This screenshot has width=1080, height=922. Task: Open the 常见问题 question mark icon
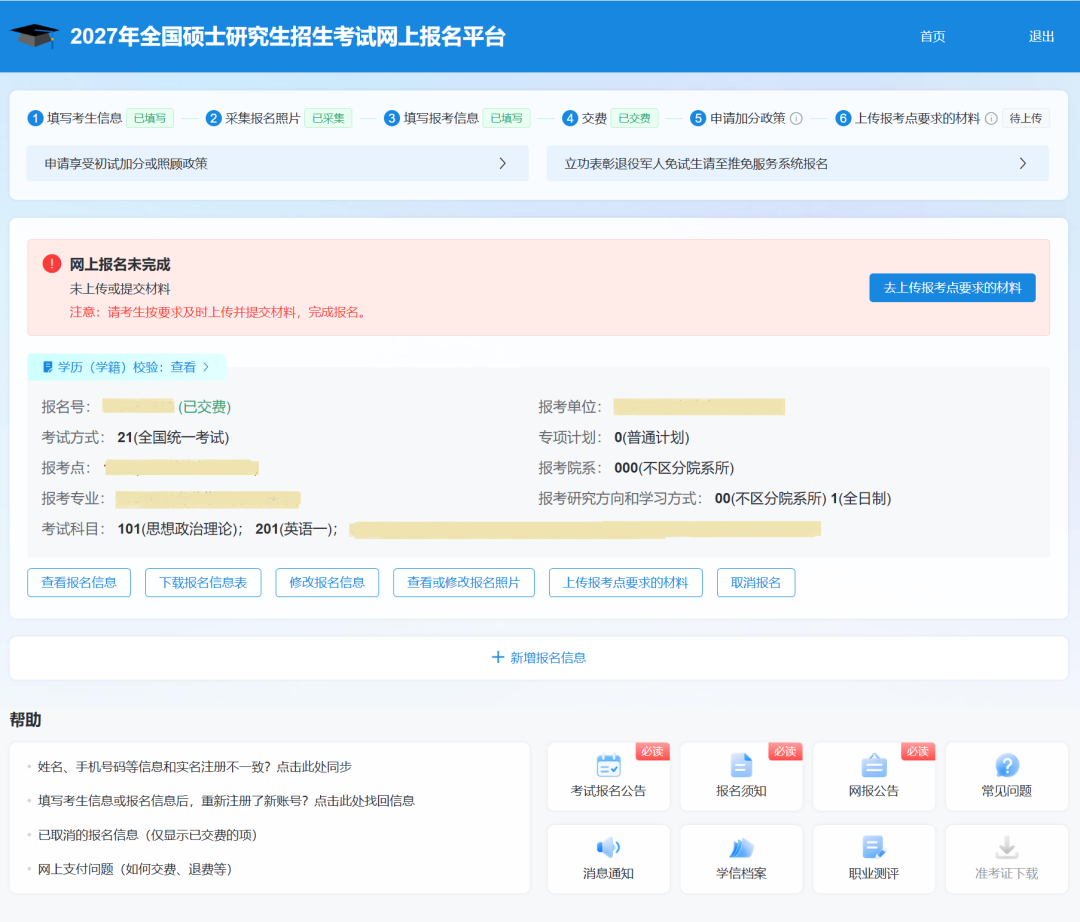(x=1007, y=765)
